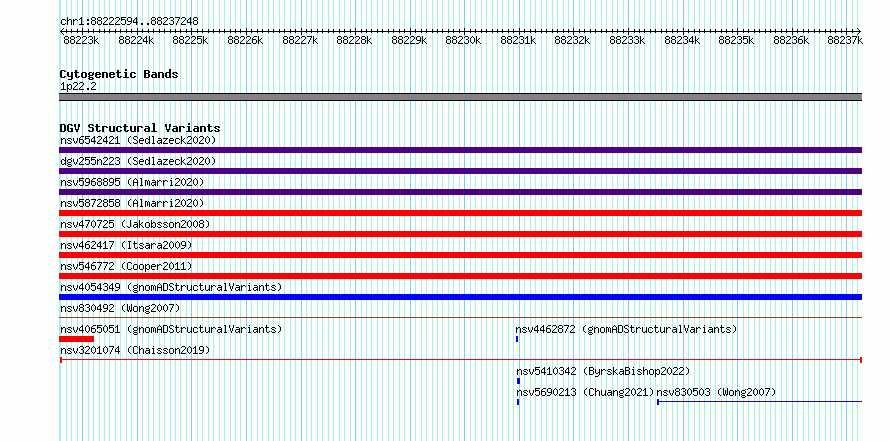Open the nsv3201074 (Chaisson2019) label
This screenshot has height=441, width=890.
(x=135, y=350)
